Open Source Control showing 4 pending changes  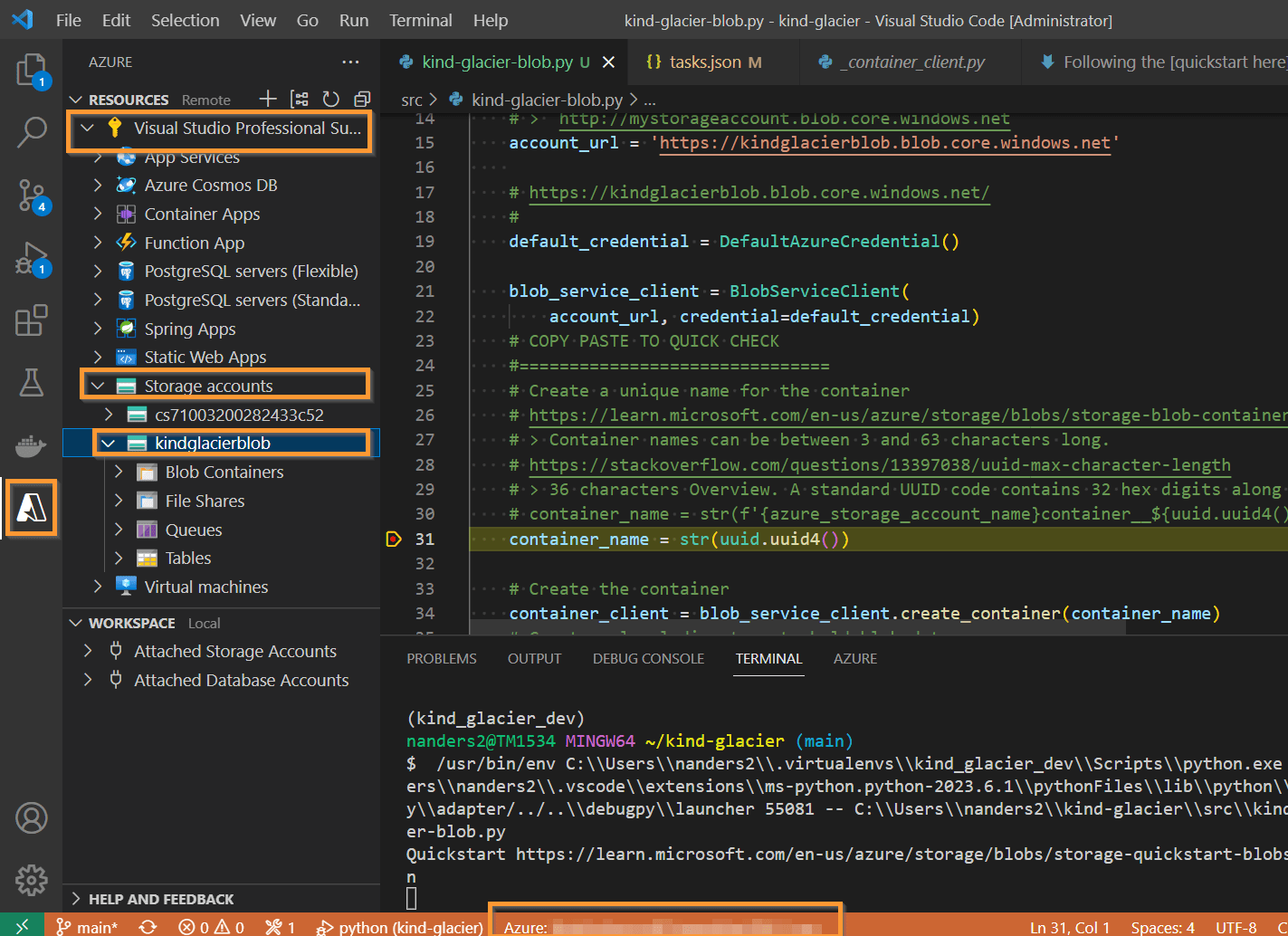click(x=31, y=195)
